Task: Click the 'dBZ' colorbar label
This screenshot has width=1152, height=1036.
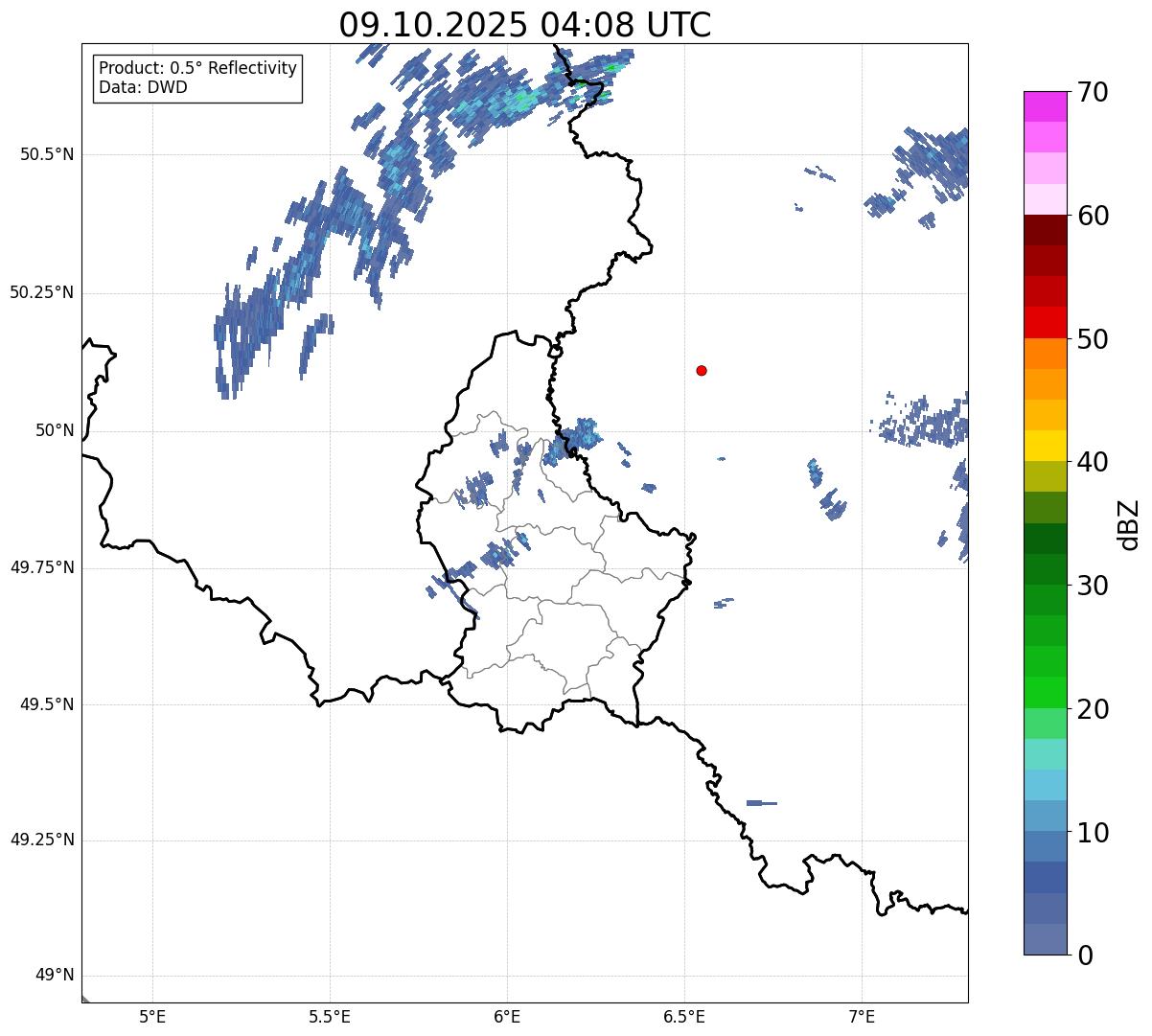Action: point(1129,524)
